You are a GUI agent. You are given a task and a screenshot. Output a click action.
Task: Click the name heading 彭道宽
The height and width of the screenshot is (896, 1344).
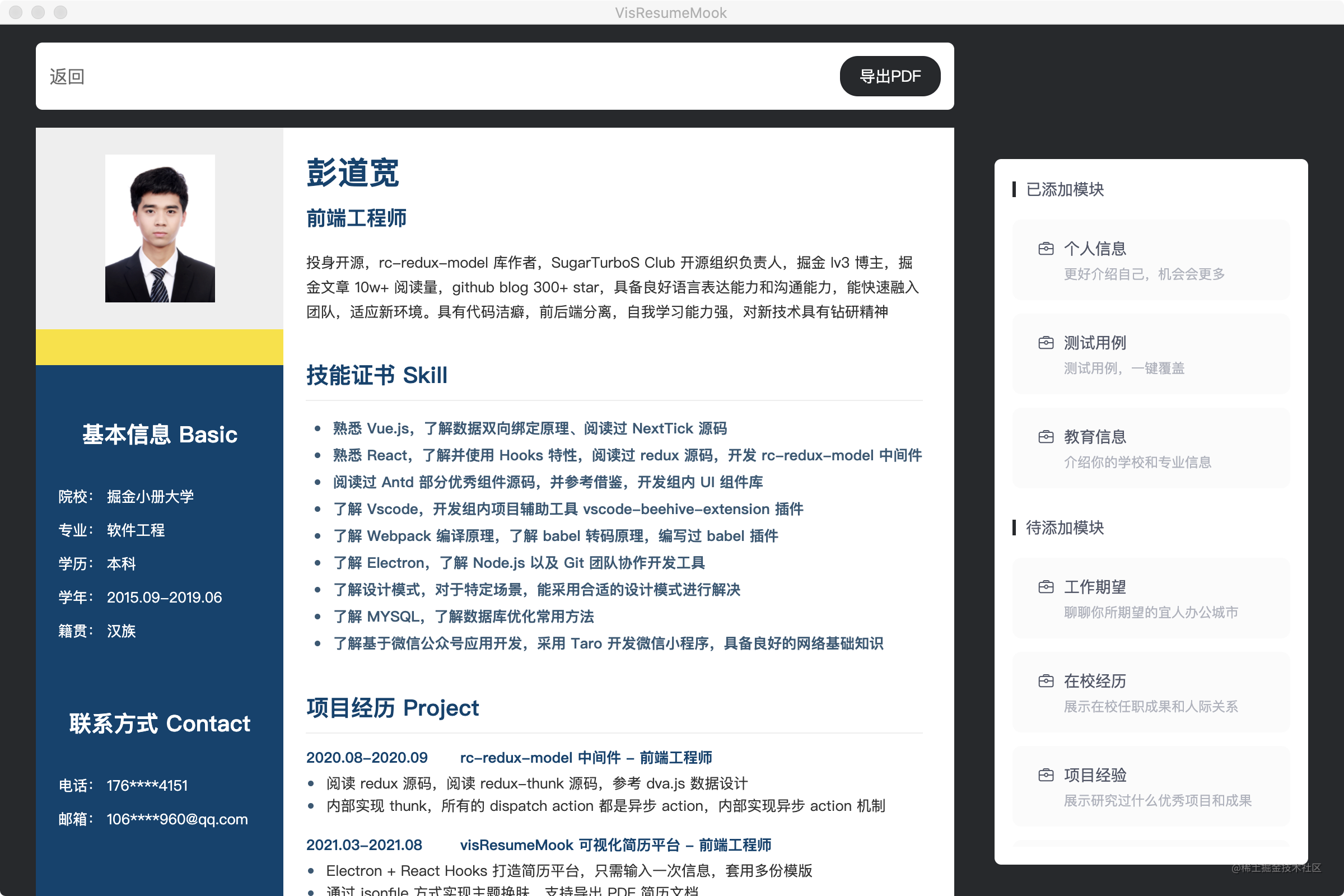click(x=353, y=172)
